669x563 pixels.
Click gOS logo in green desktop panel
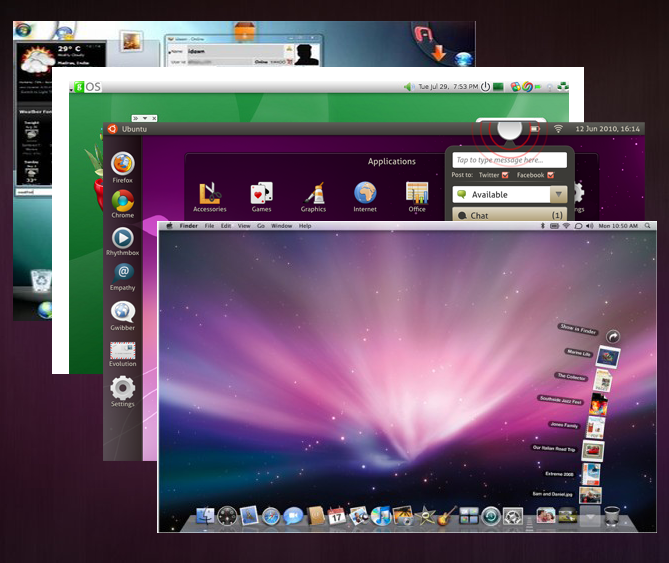[87, 87]
